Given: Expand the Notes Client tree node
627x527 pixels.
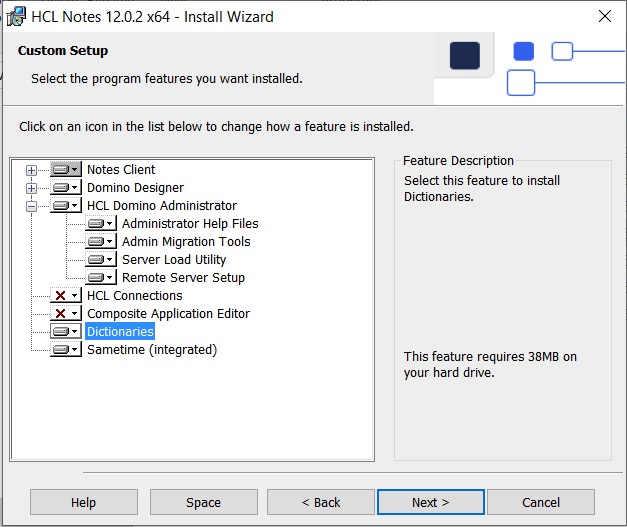Looking at the screenshot, I should (x=31, y=170).
